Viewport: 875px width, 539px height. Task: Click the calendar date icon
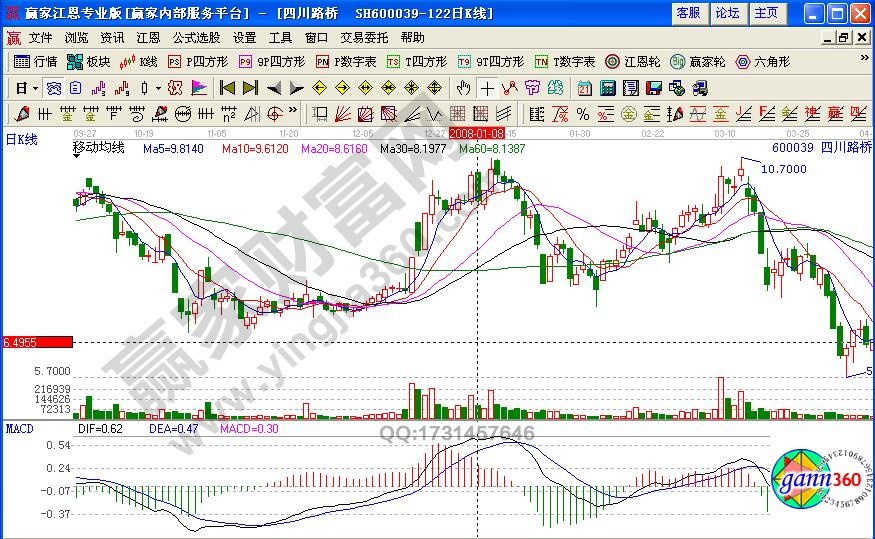click(585, 87)
